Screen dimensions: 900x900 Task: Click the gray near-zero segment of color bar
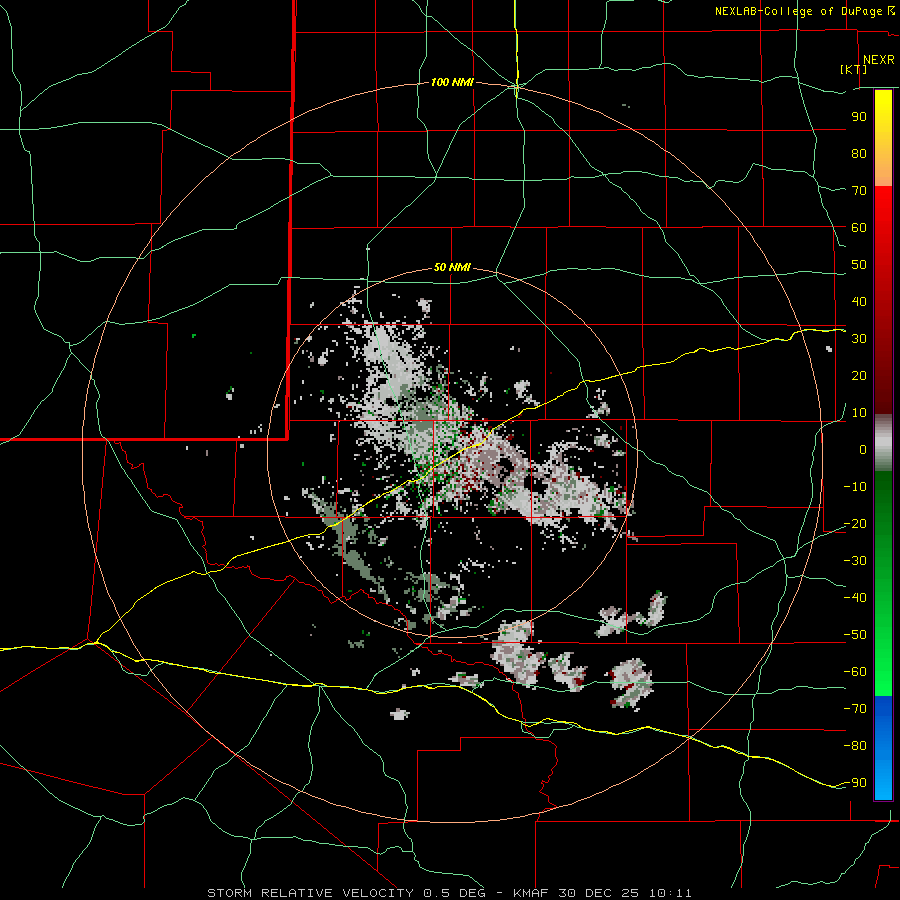883,443
